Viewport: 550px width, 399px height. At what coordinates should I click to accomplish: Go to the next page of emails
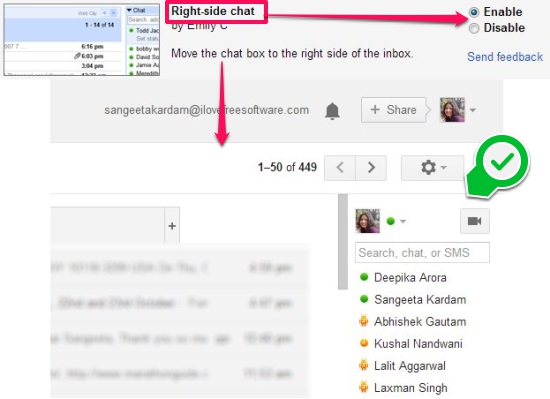pos(371,168)
